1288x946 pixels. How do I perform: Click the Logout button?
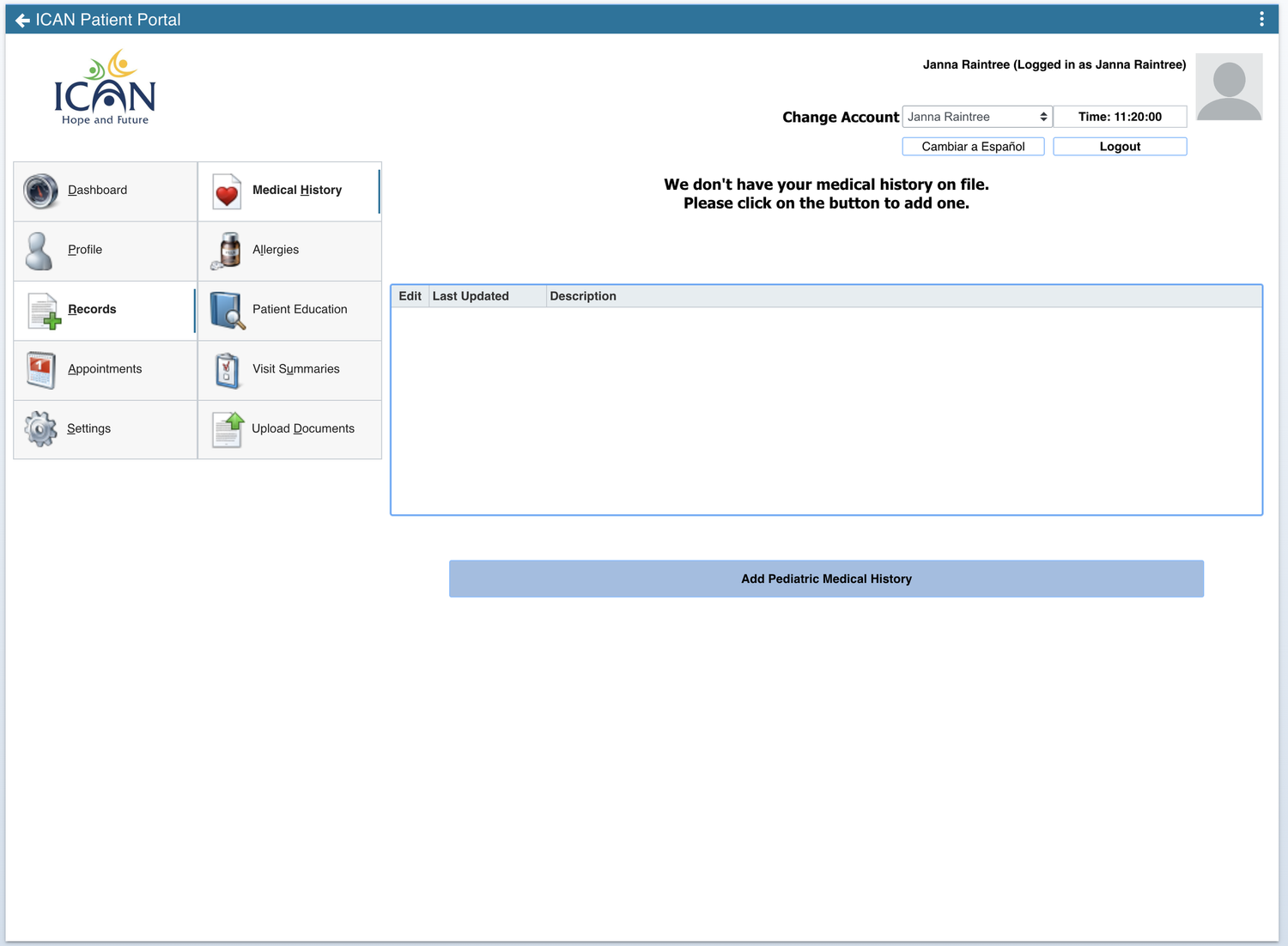click(1120, 146)
